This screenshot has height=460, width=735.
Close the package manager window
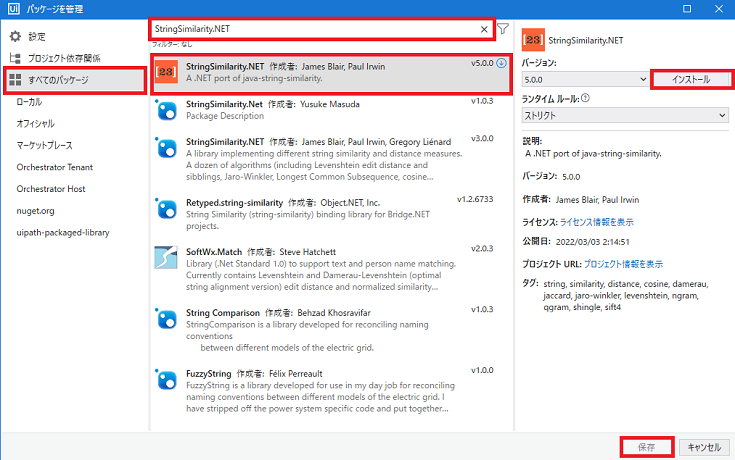[719, 9]
